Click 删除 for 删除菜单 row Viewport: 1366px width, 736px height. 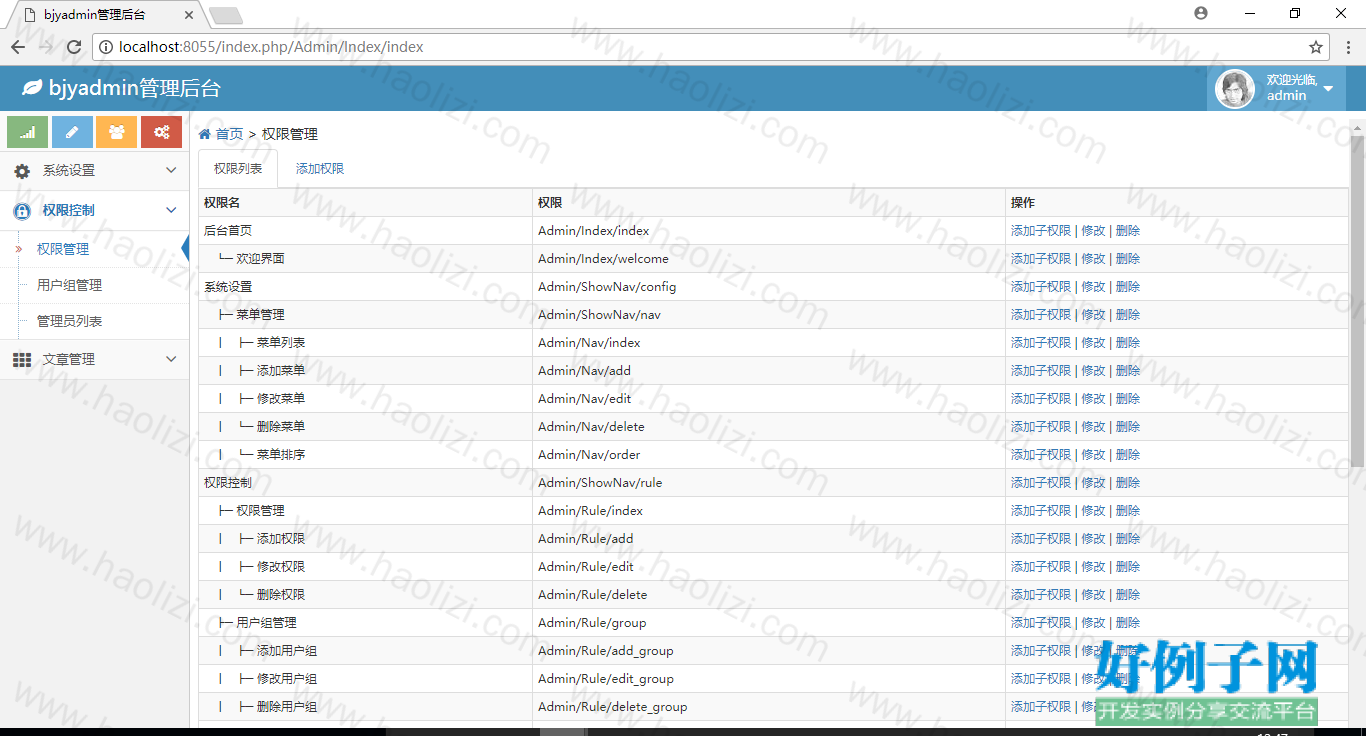(x=1128, y=427)
